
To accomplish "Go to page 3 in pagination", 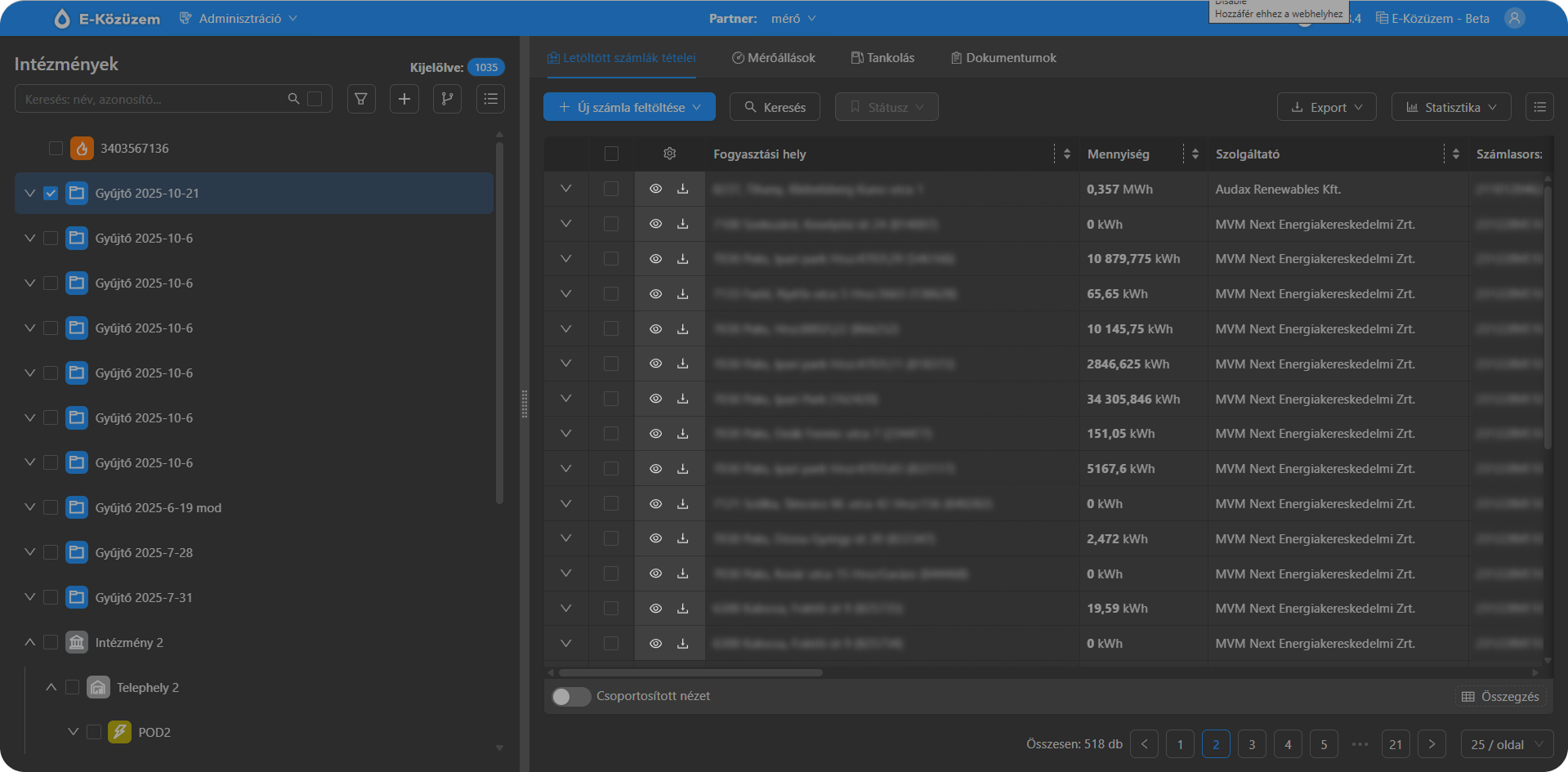I will (x=1252, y=744).
